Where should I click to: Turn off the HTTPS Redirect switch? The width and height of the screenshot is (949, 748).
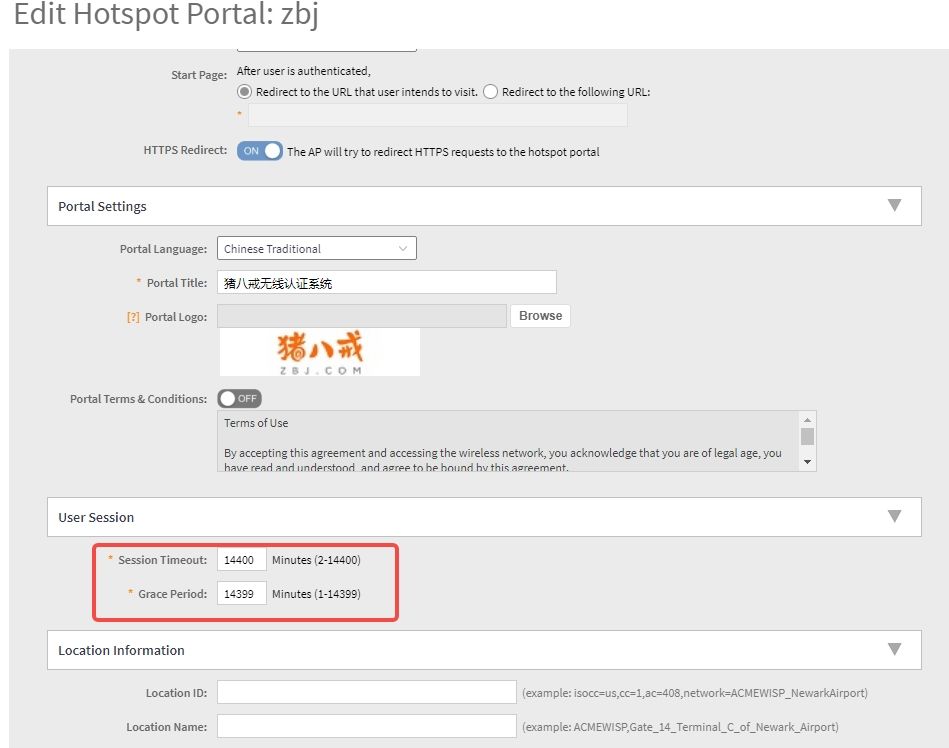pos(260,151)
